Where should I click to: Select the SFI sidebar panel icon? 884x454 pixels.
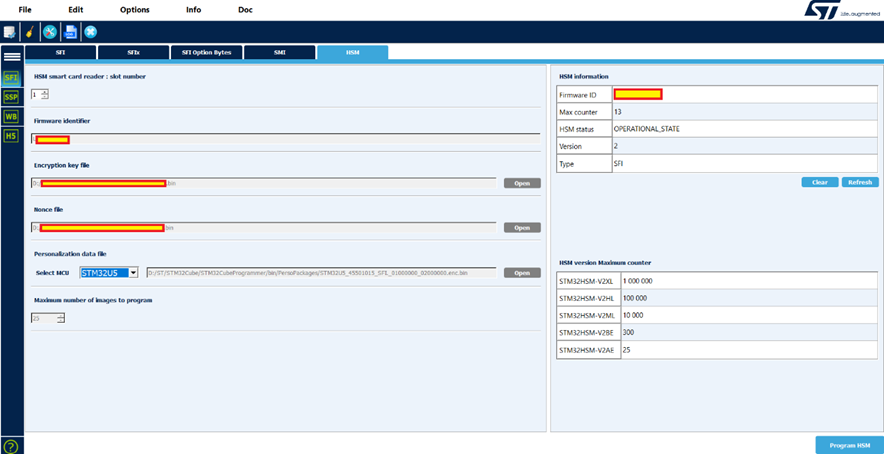[x=11, y=77]
